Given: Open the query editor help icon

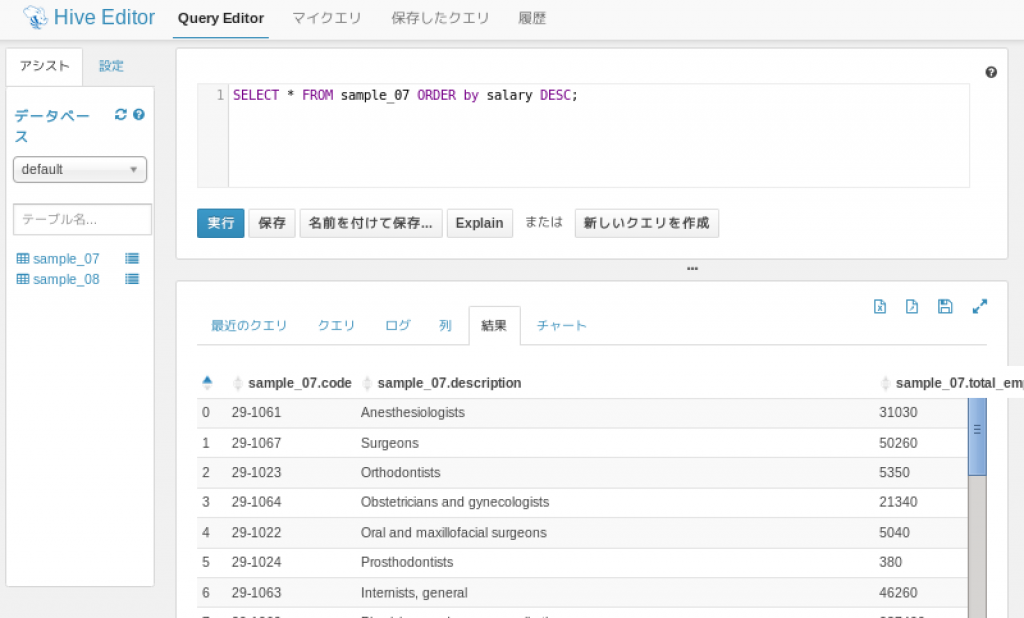Looking at the screenshot, I should [991, 73].
